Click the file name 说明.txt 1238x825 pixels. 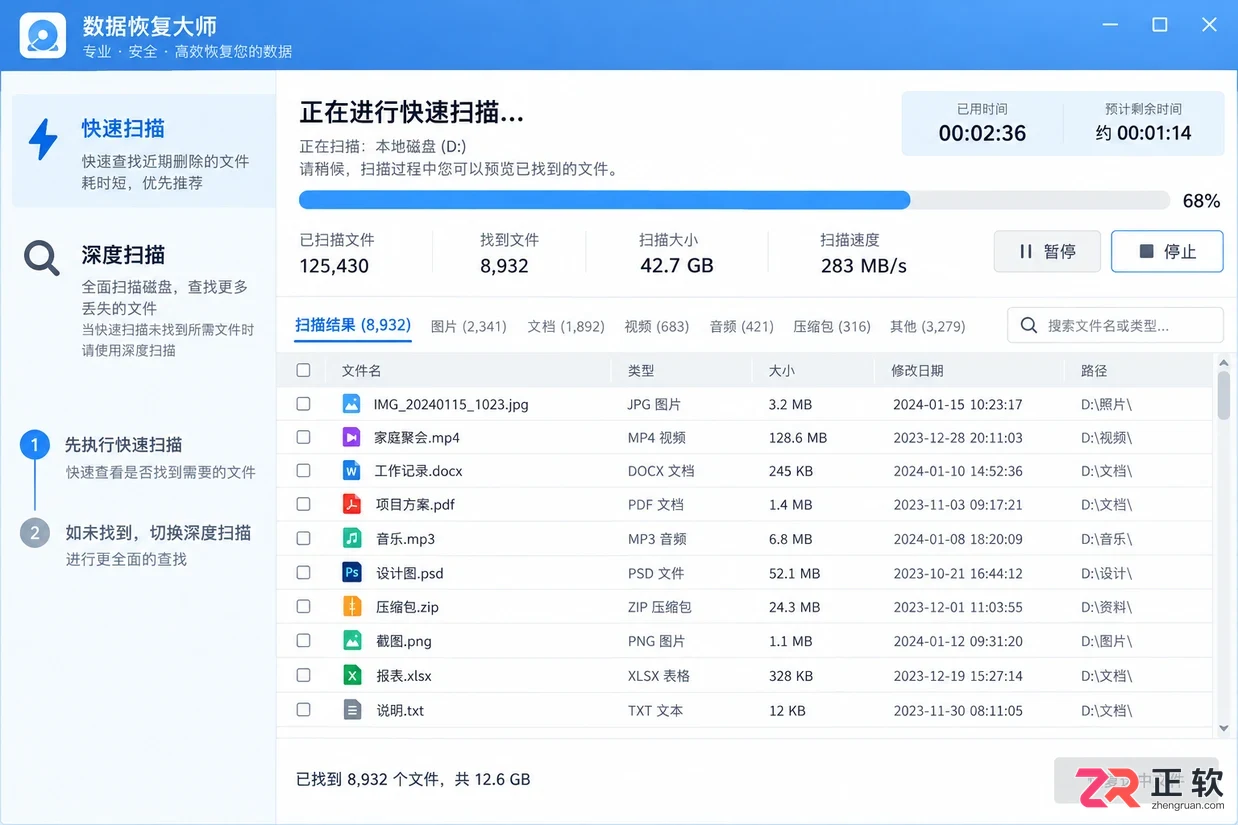tap(400, 710)
